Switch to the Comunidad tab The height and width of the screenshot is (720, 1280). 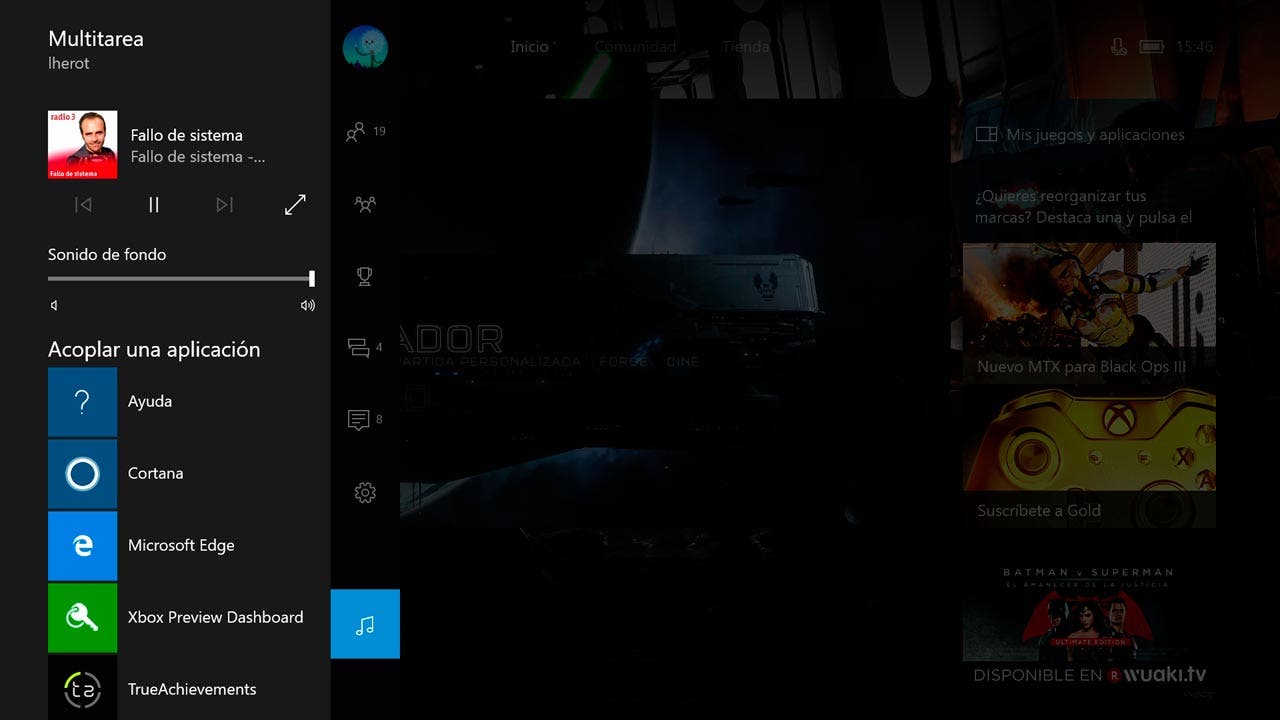(635, 47)
